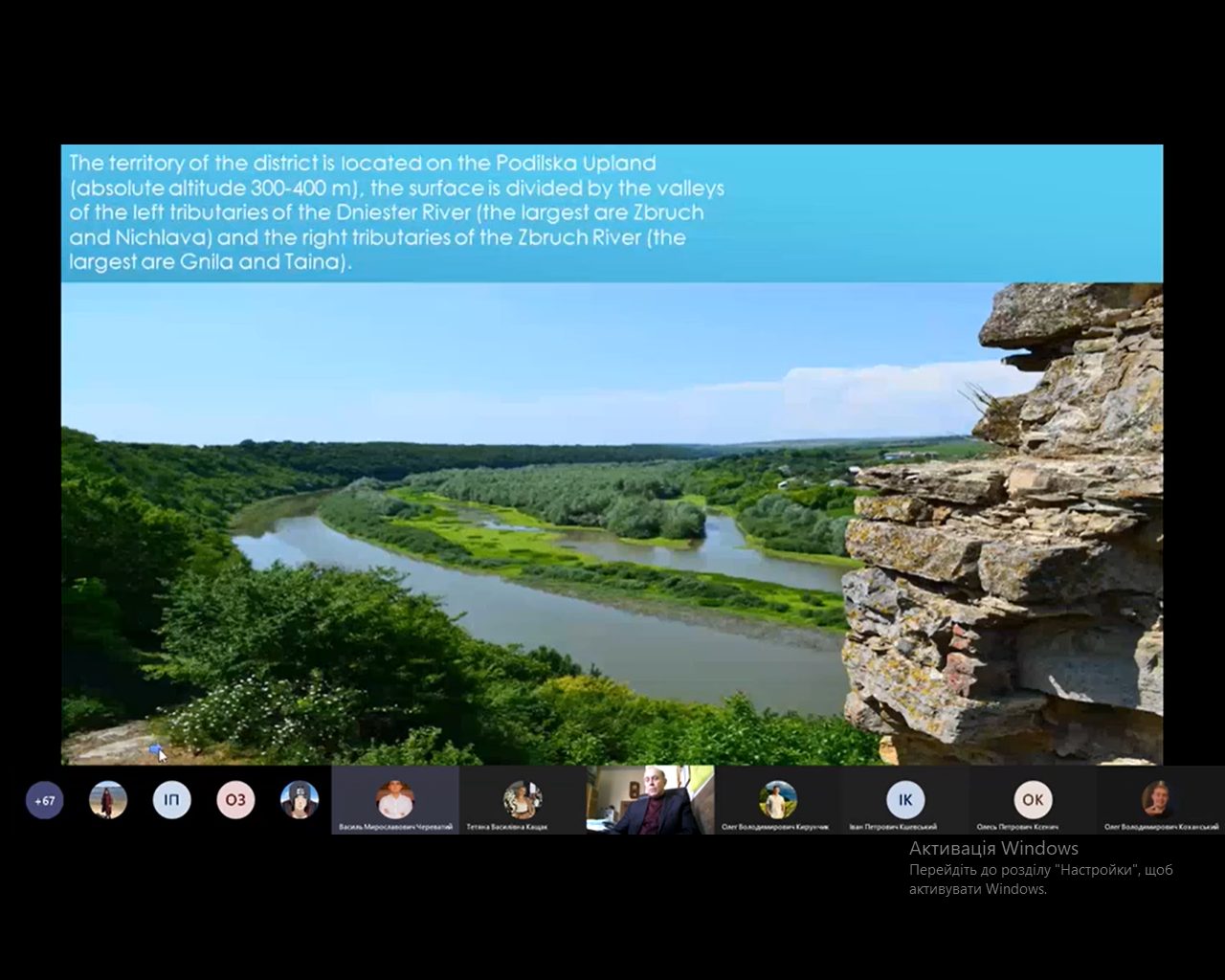This screenshot has height=980, width=1225.
Task: Click Олег Кирунчик's profile picture
Action: pyautogui.click(x=777, y=798)
